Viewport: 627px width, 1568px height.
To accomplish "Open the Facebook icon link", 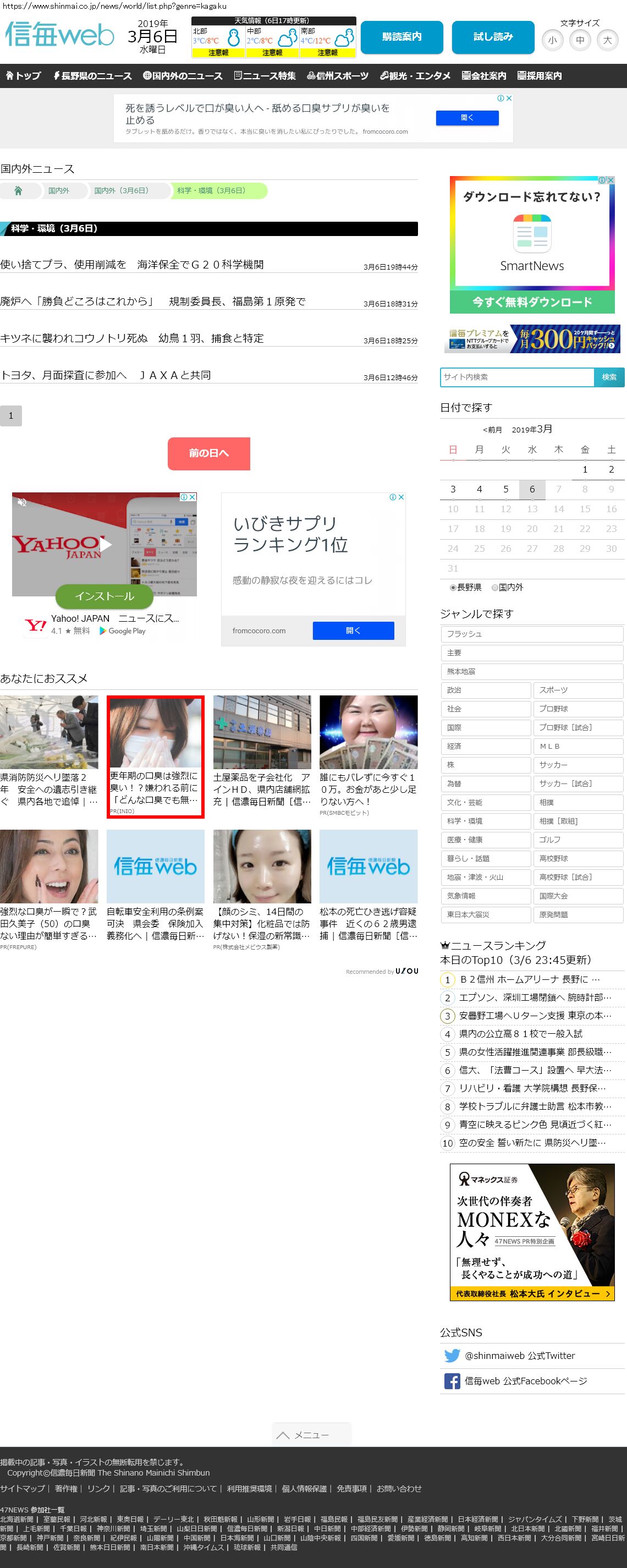I will click(x=452, y=1381).
